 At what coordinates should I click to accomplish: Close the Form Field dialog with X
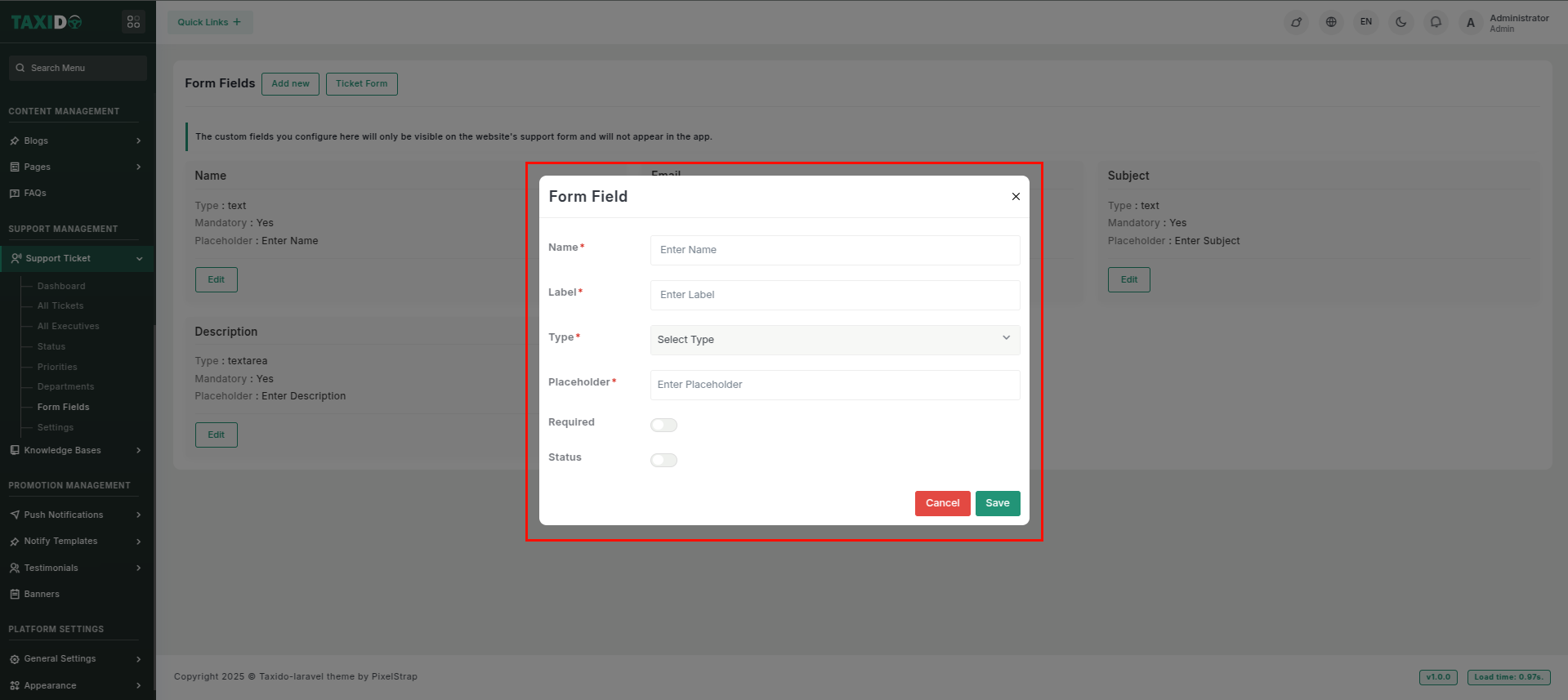pos(1016,197)
